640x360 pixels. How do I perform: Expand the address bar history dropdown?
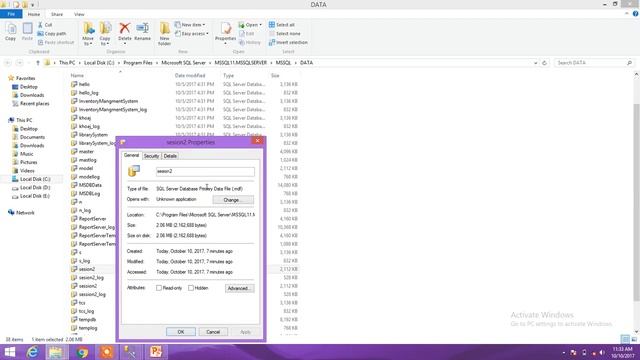pyautogui.click(x=535, y=63)
